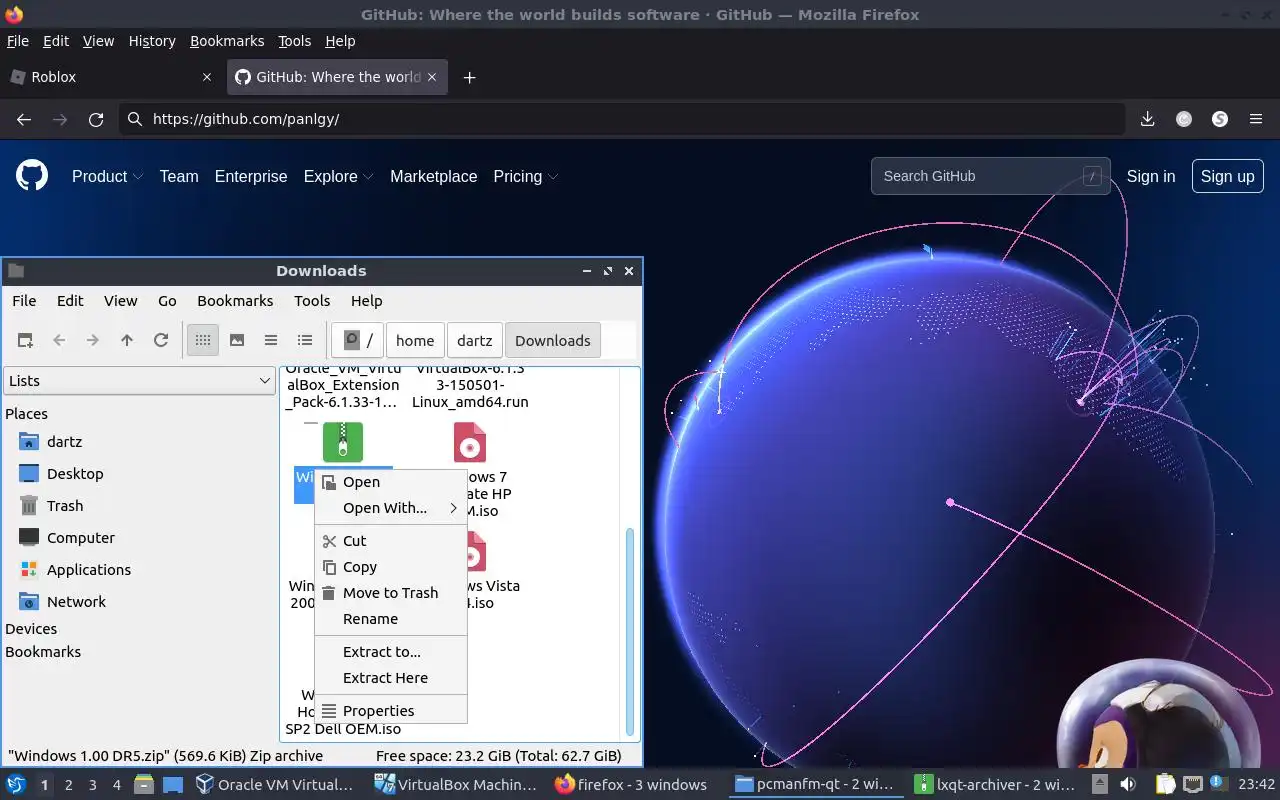This screenshot has height=800, width=1280.
Task: Click the Search GitHub field
Action: [990, 176]
